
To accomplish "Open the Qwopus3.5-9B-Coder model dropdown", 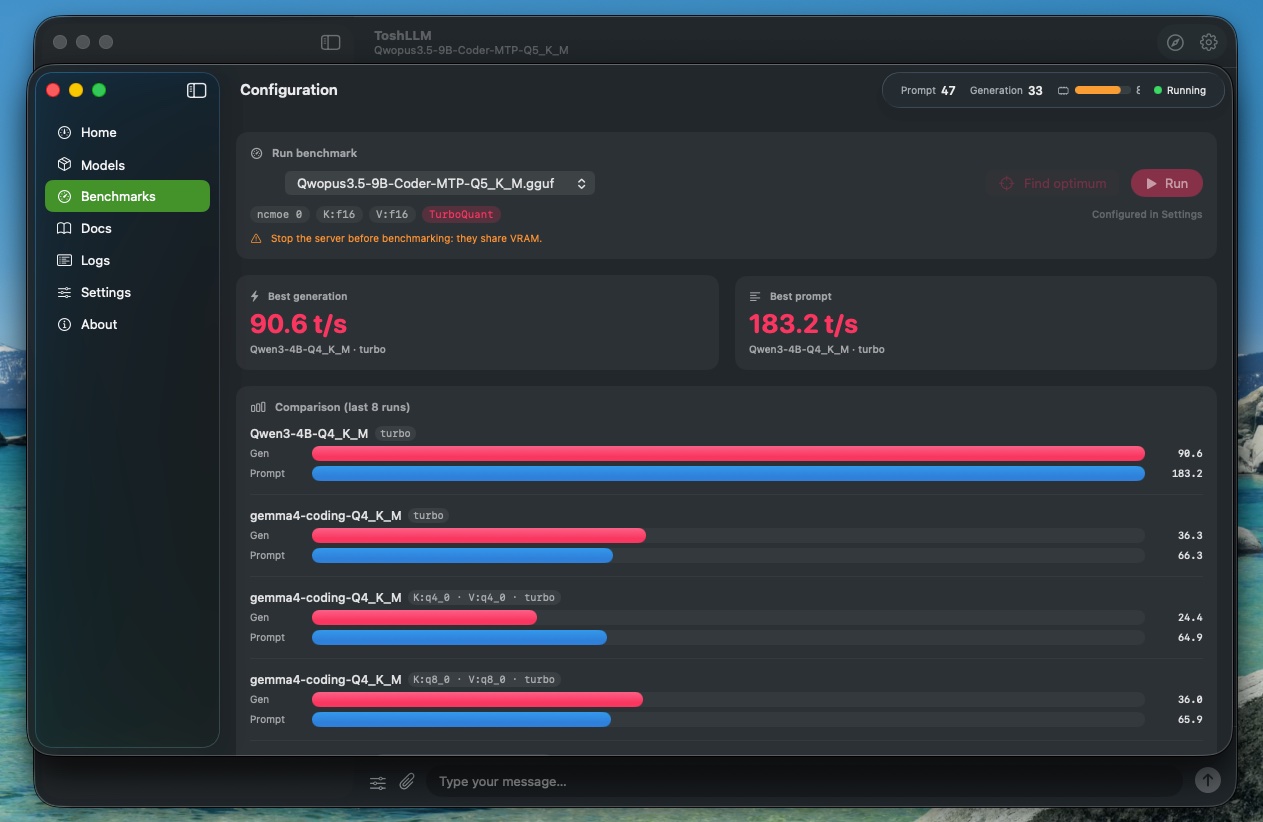I will pos(440,183).
